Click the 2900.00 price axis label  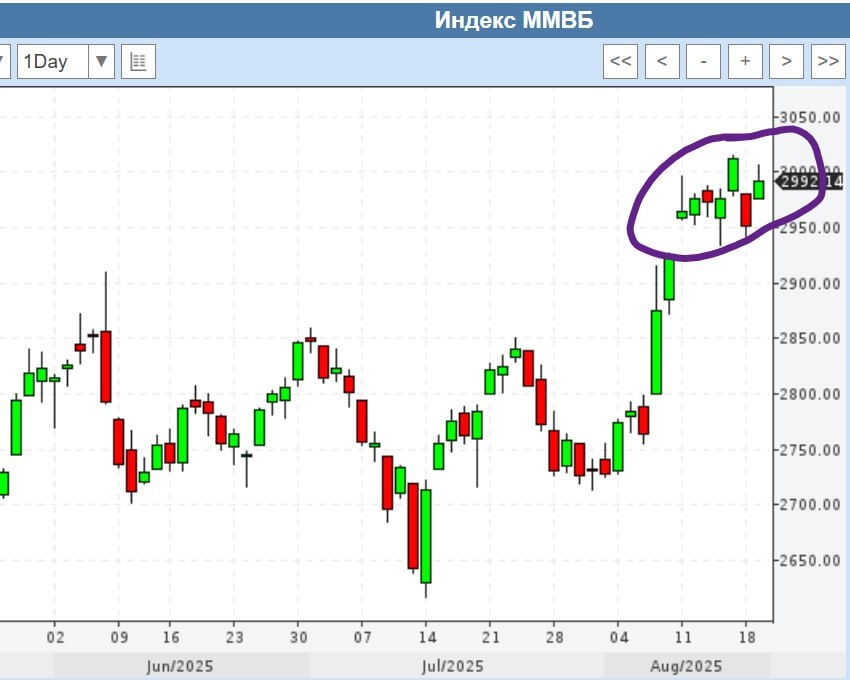click(x=810, y=283)
